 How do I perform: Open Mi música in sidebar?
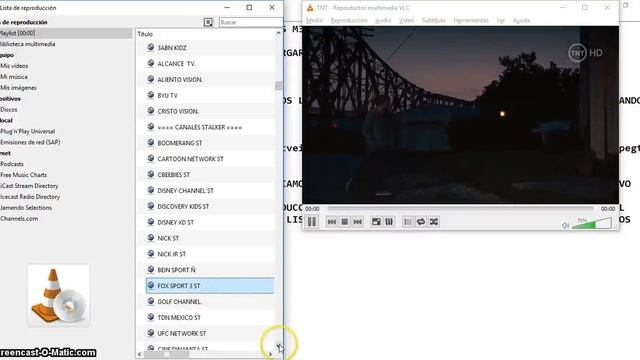(14, 77)
